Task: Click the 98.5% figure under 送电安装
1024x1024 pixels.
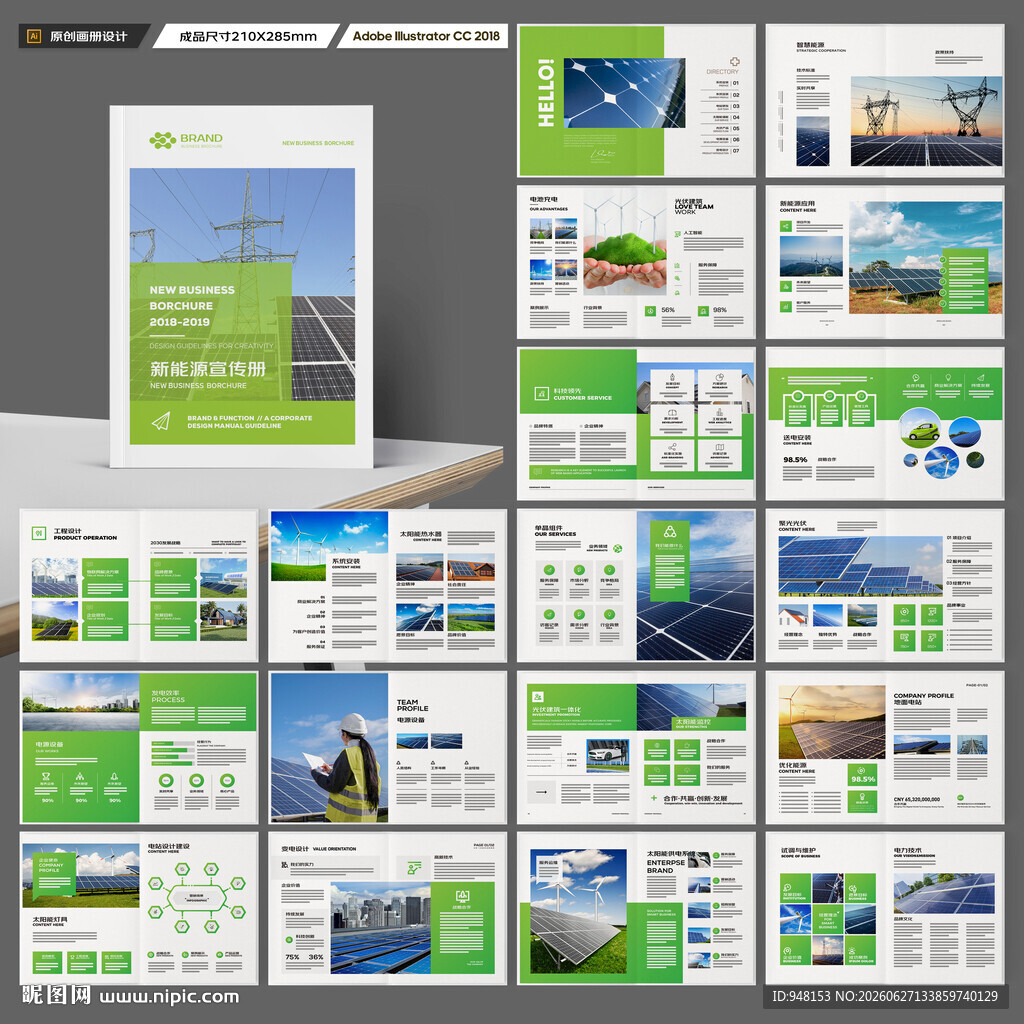Action: tap(795, 460)
